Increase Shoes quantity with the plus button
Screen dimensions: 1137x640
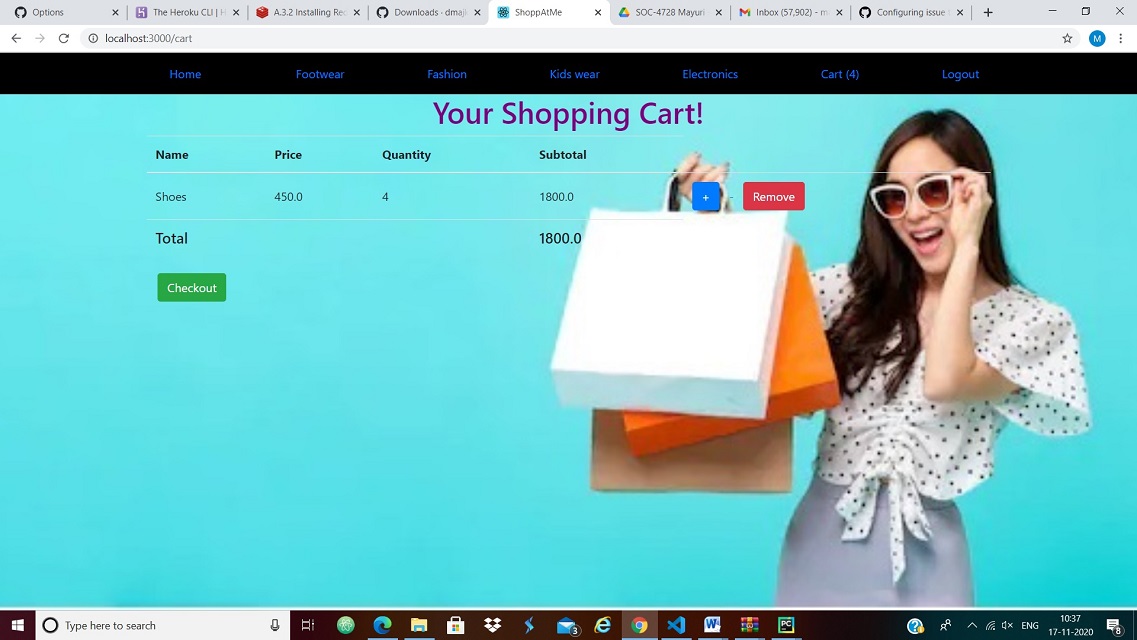click(706, 196)
